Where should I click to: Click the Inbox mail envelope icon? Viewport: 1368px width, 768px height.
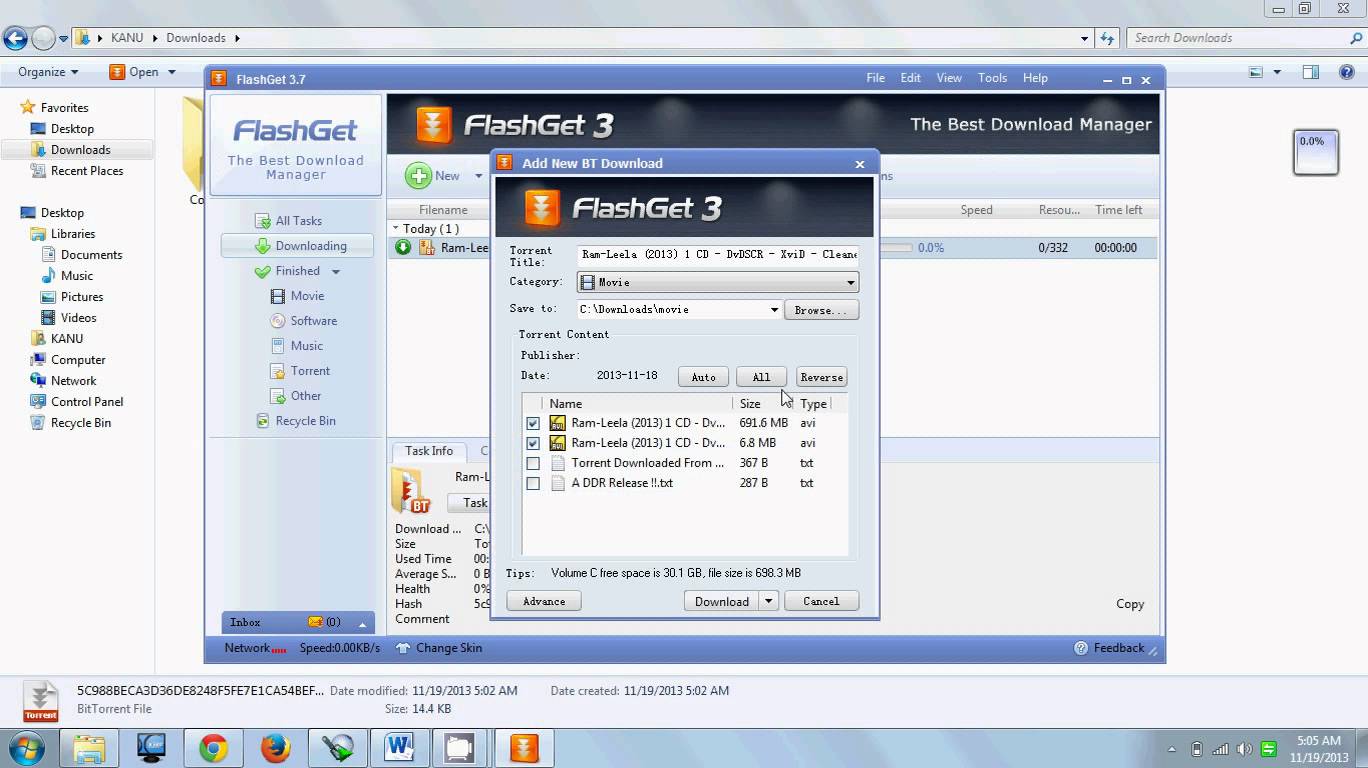coord(316,622)
